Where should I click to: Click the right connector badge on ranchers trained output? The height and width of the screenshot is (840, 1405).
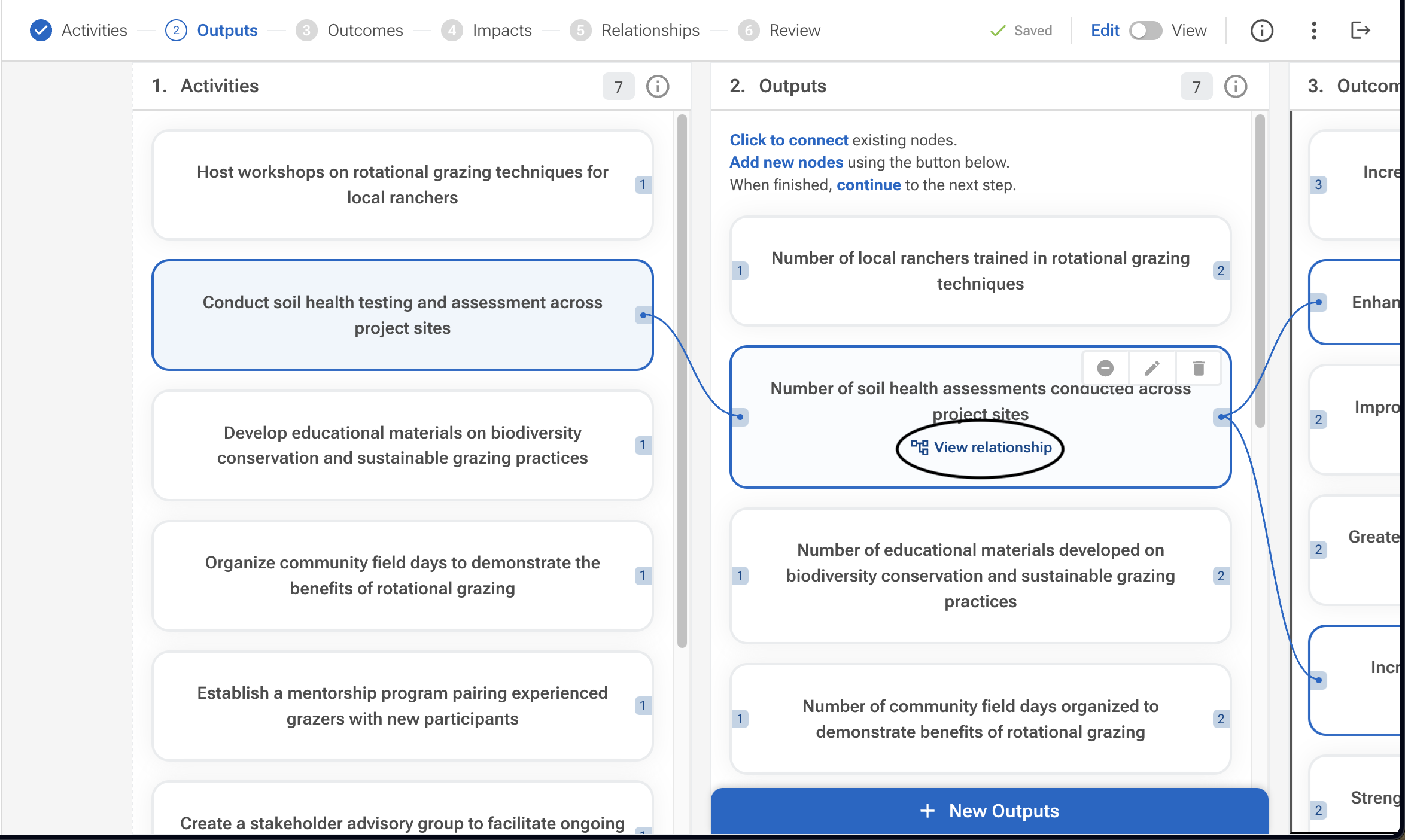pyautogui.click(x=1221, y=270)
